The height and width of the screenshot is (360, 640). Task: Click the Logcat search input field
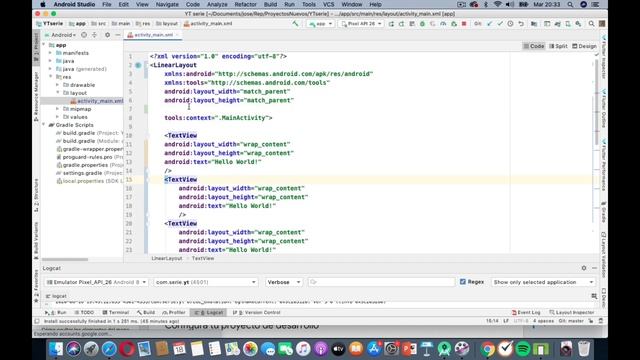pos(381,282)
